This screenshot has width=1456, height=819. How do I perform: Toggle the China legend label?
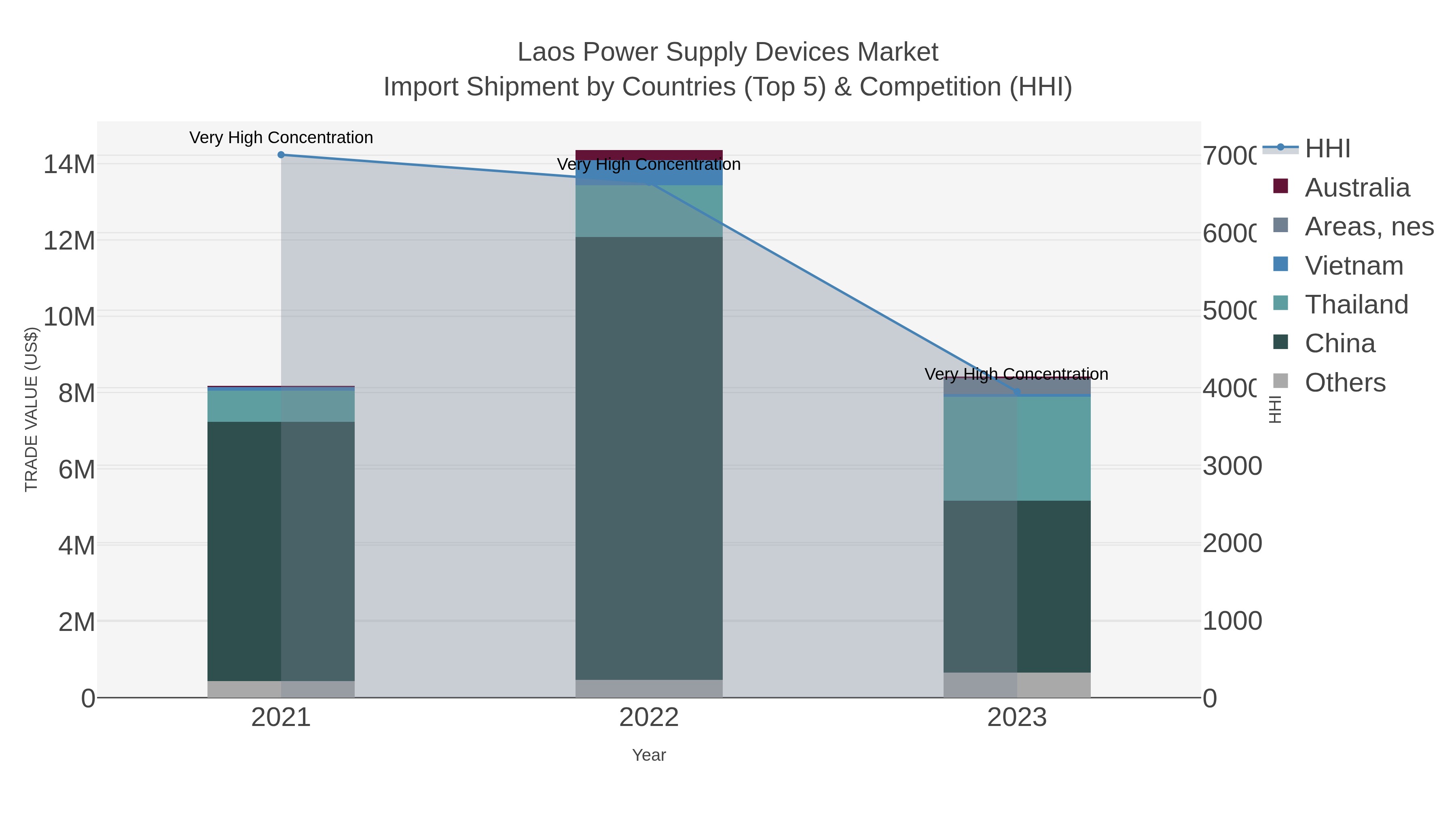[1340, 343]
